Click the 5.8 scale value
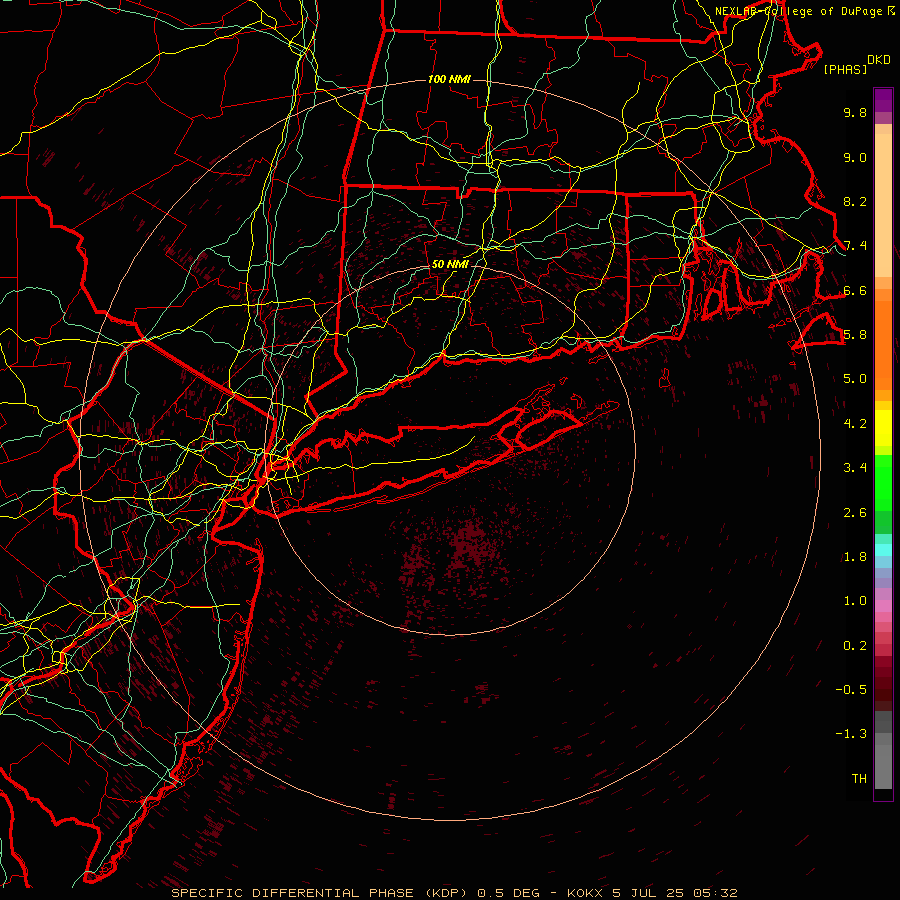Viewport: 900px width, 900px height. tap(855, 335)
